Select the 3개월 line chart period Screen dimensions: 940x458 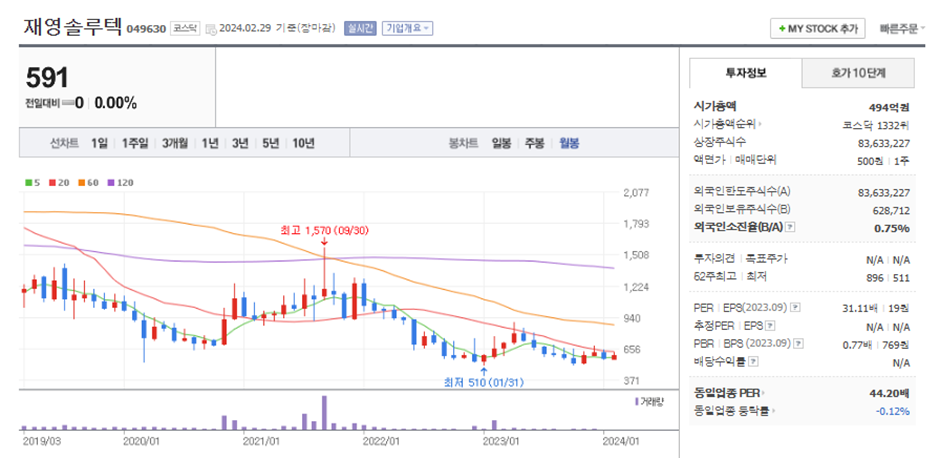pyautogui.click(x=175, y=143)
